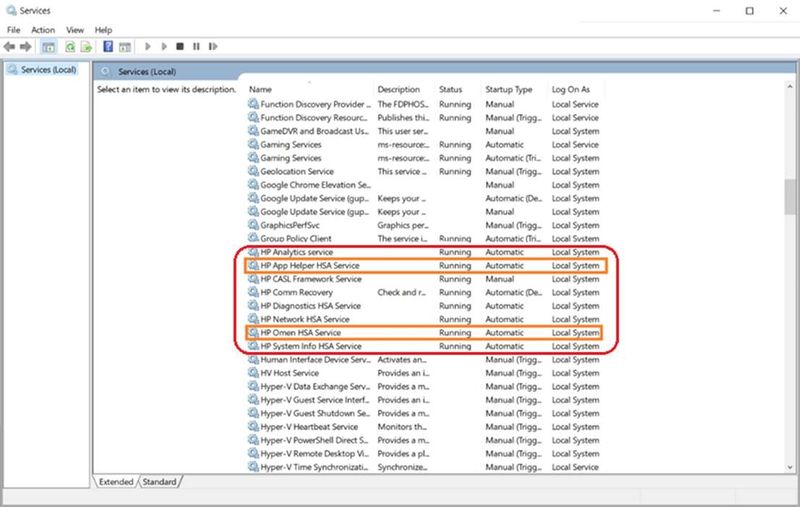
Task: Select Hyper-V Guest Shutdown Service
Action: 425,414
